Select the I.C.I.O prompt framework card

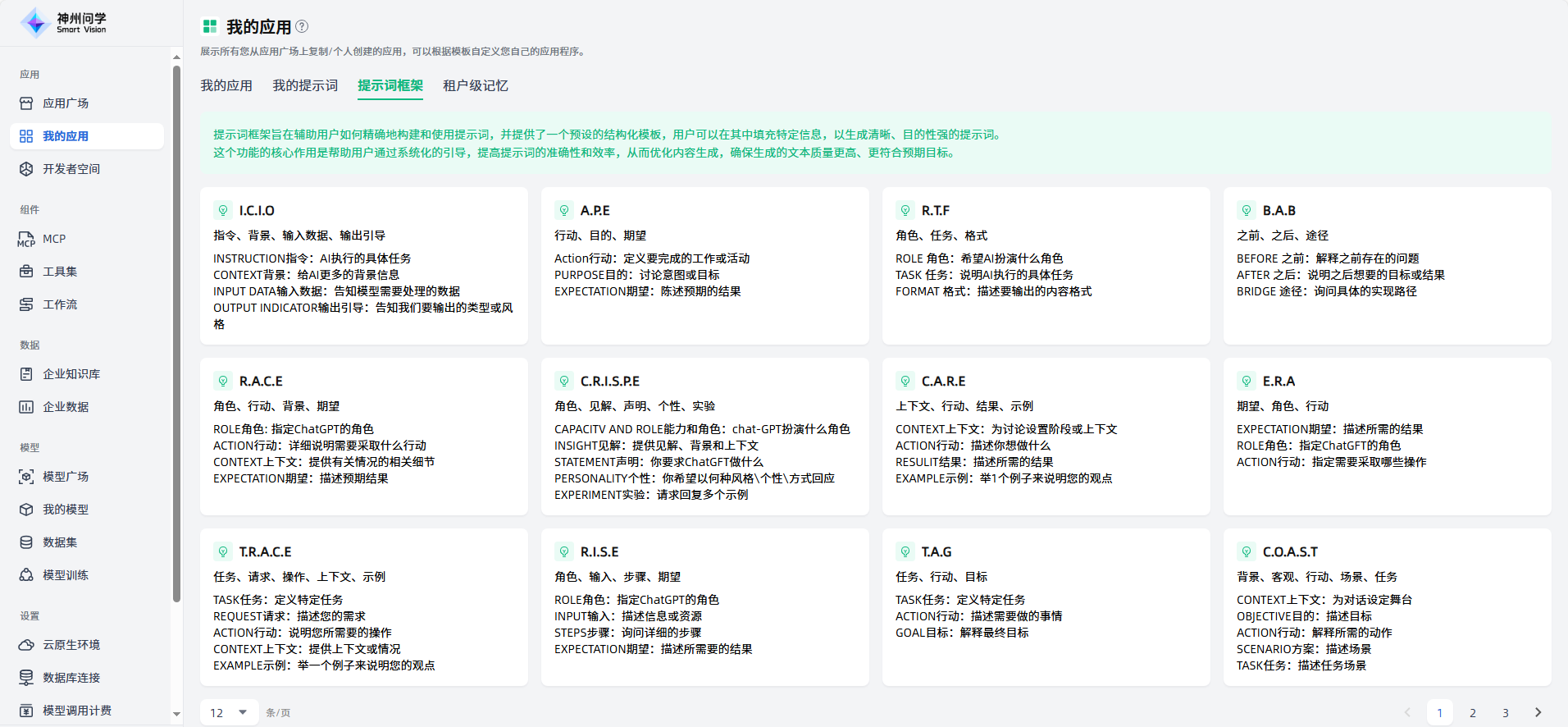tap(363, 265)
